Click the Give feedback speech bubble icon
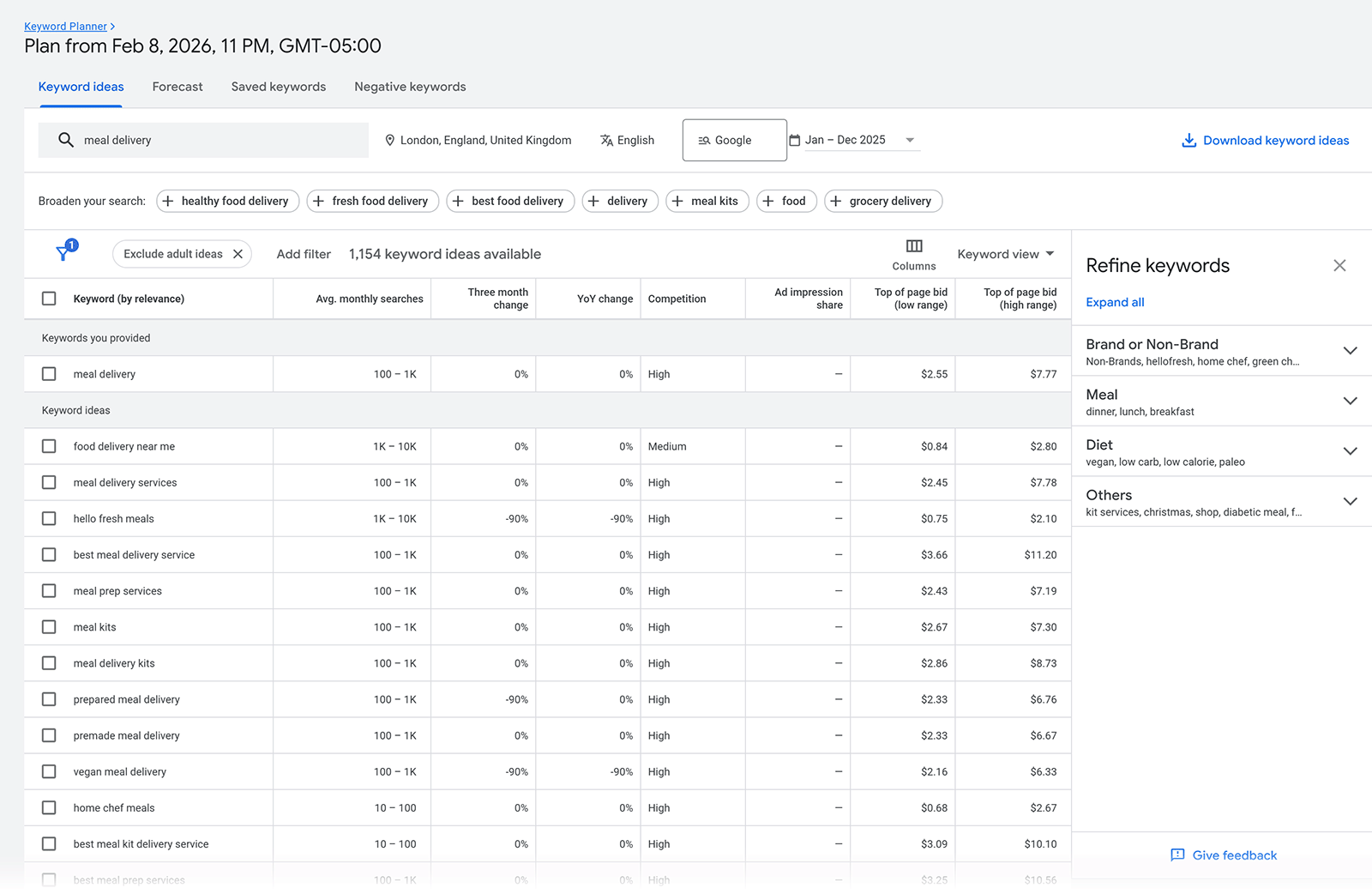 pyautogui.click(x=1178, y=855)
